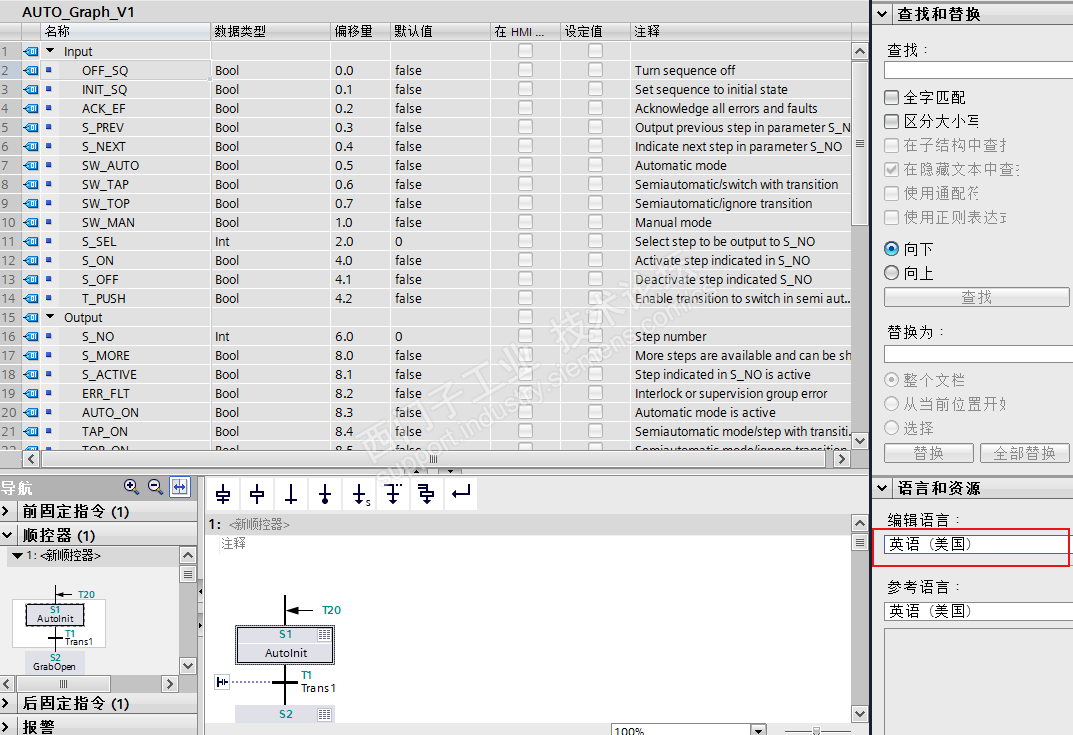Click the jump to step tool
1073x735 pixels.
359,493
